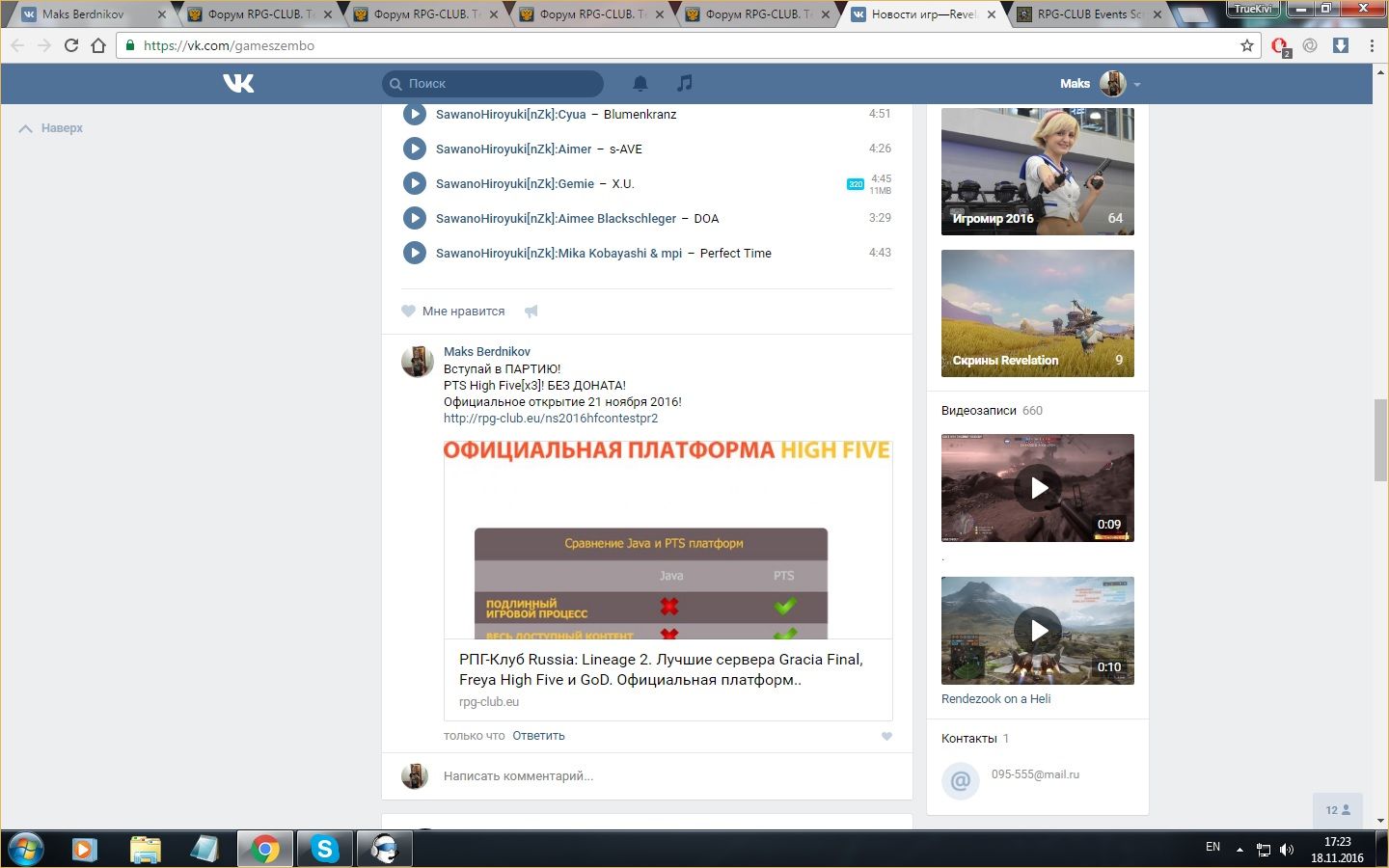Switch to the RPG-CLUB Events tab
The height and width of the screenshot is (868, 1389).
pos(1090,14)
